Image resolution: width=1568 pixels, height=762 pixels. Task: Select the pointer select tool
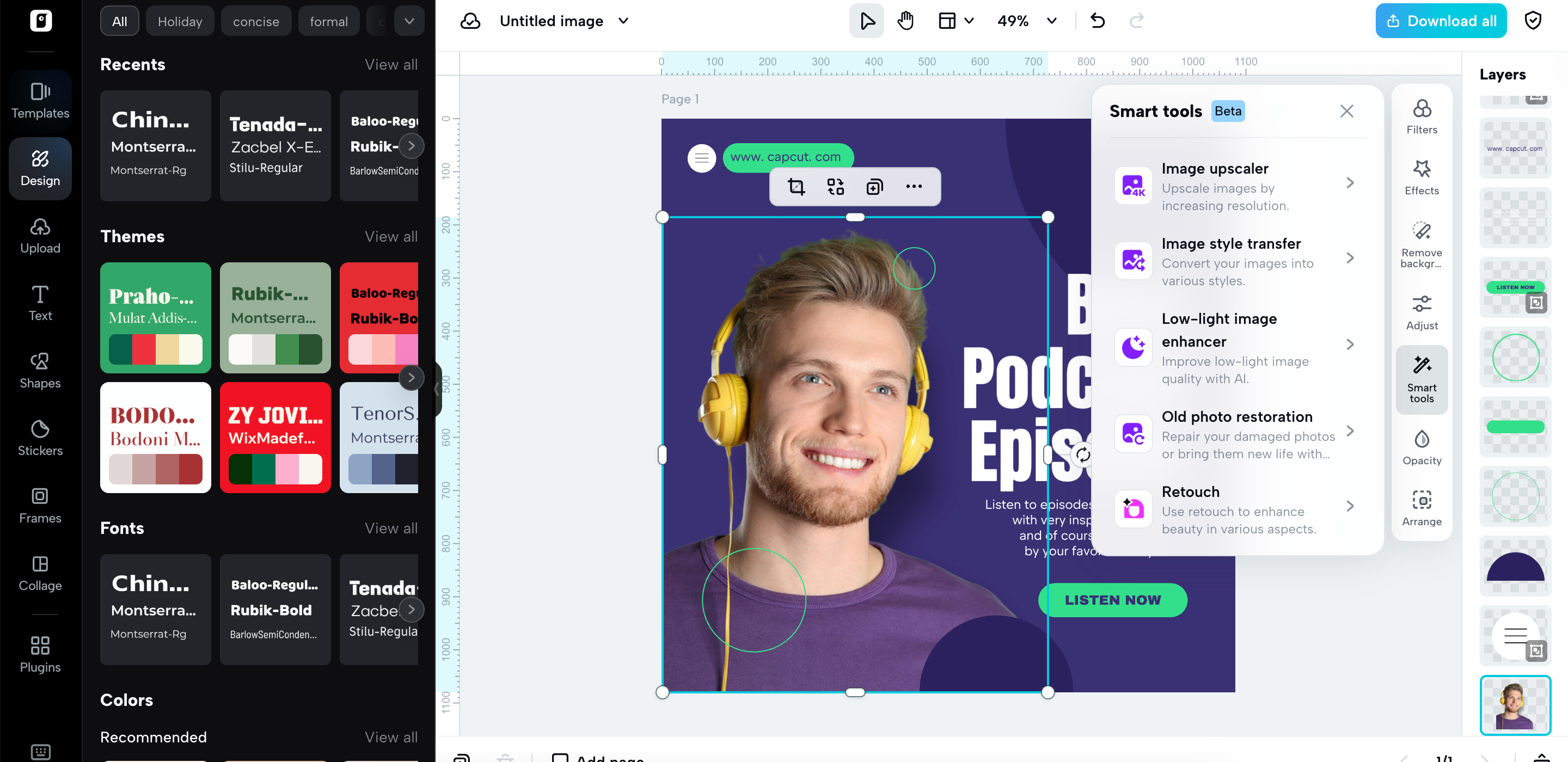click(867, 21)
